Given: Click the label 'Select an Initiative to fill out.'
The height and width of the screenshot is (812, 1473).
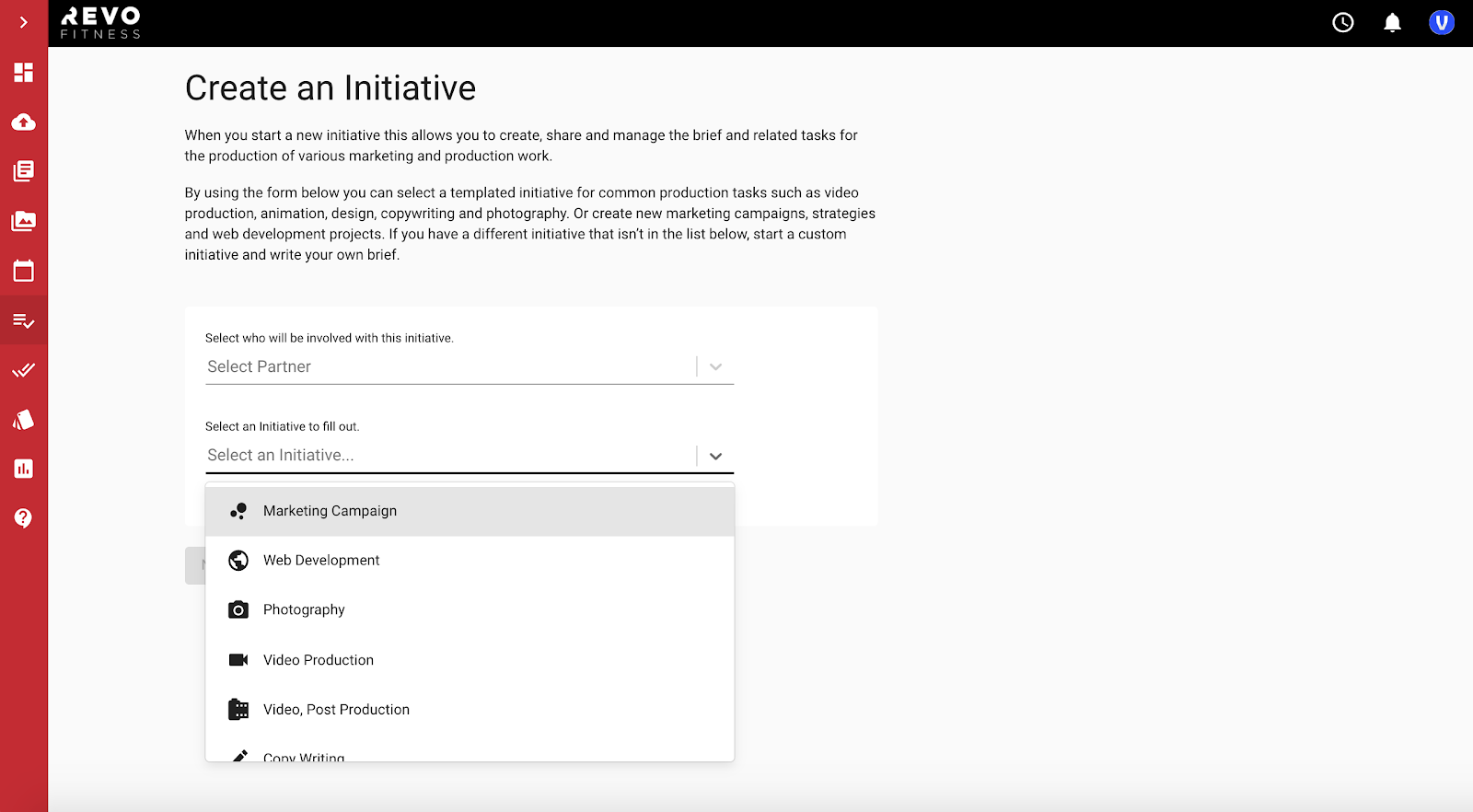Looking at the screenshot, I should pos(283,426).
